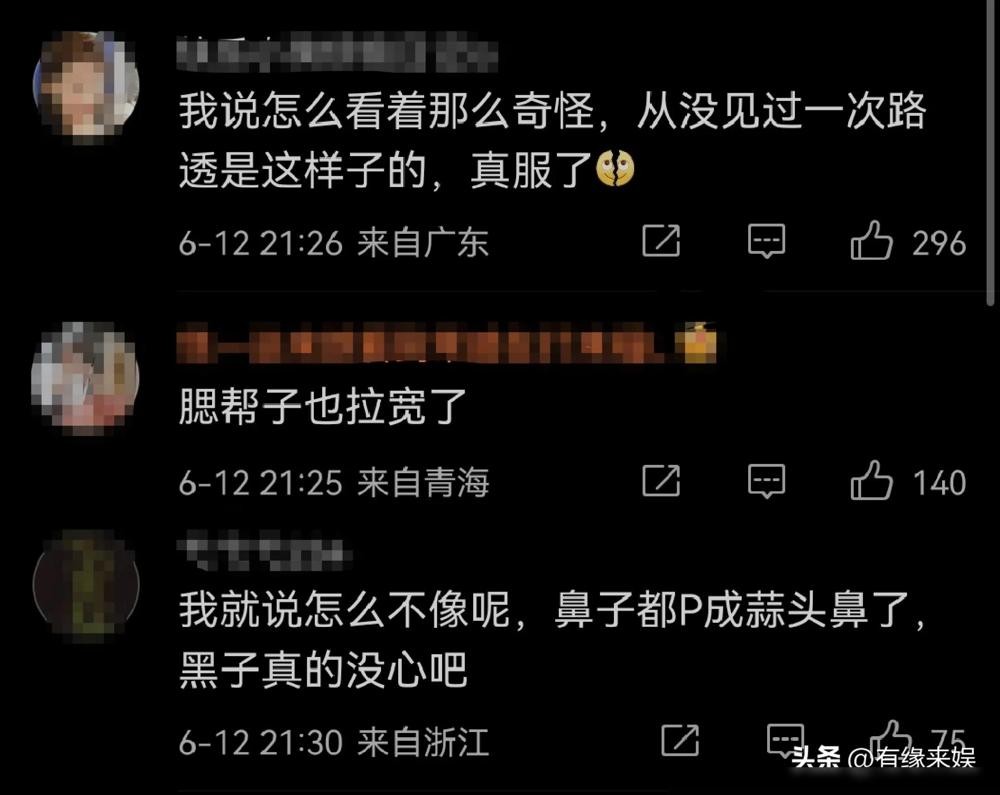Repost the Qinghai comment
The height and width of the screenshot is (795, 1000).
click(x=661, y=480)
